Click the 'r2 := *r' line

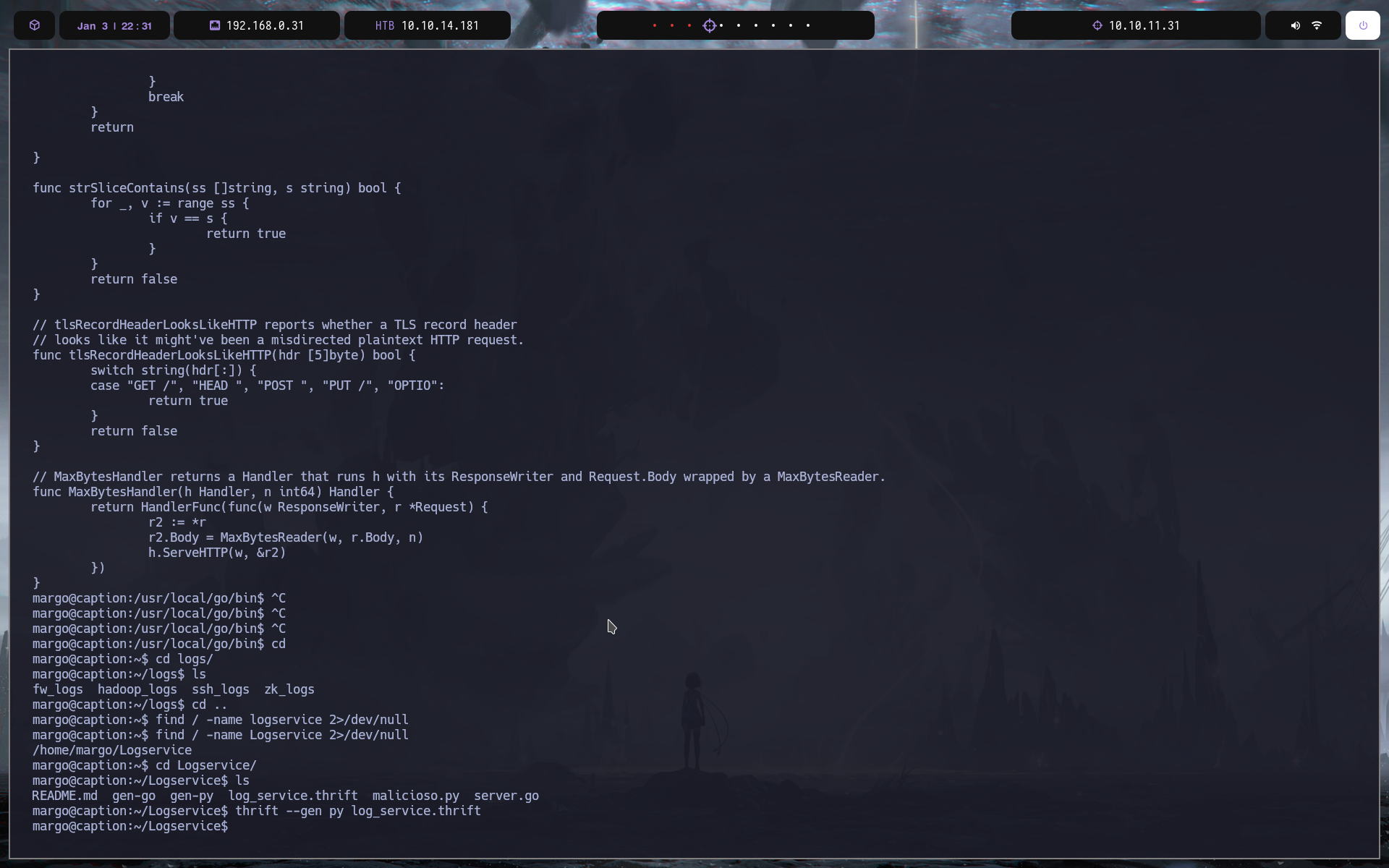177,522
